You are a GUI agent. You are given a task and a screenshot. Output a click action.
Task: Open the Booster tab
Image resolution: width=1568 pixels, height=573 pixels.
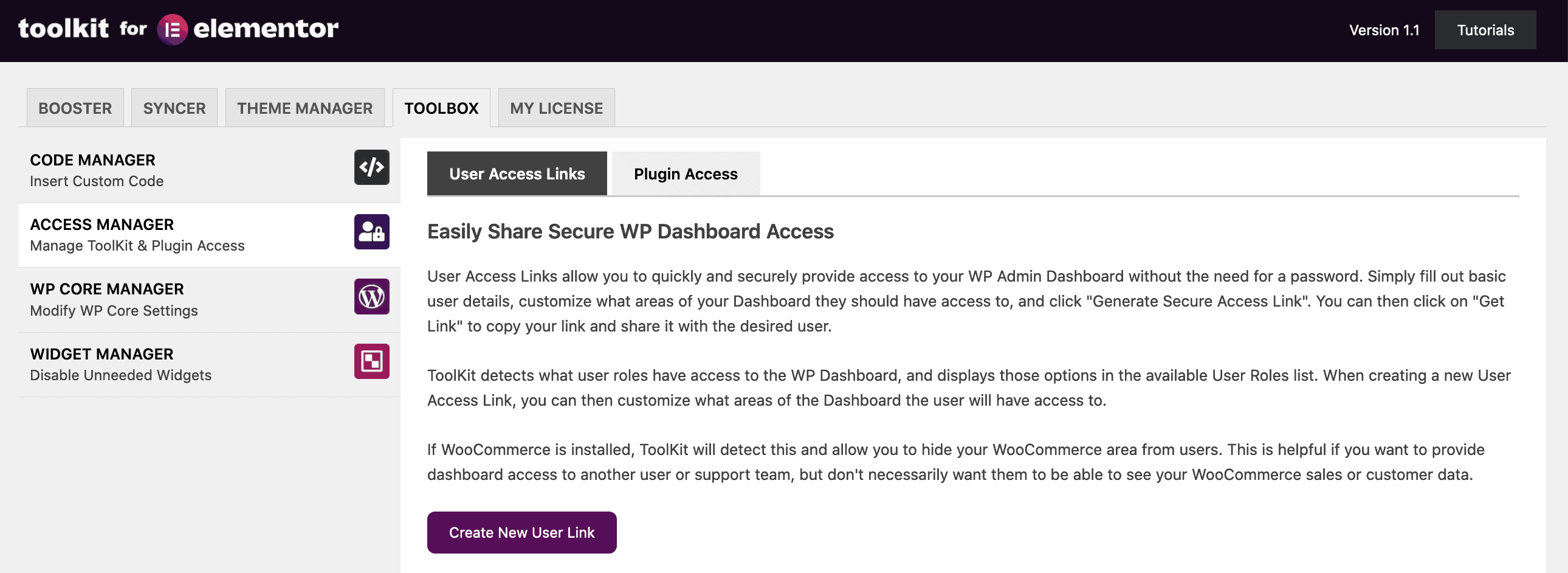click(75, 108)
